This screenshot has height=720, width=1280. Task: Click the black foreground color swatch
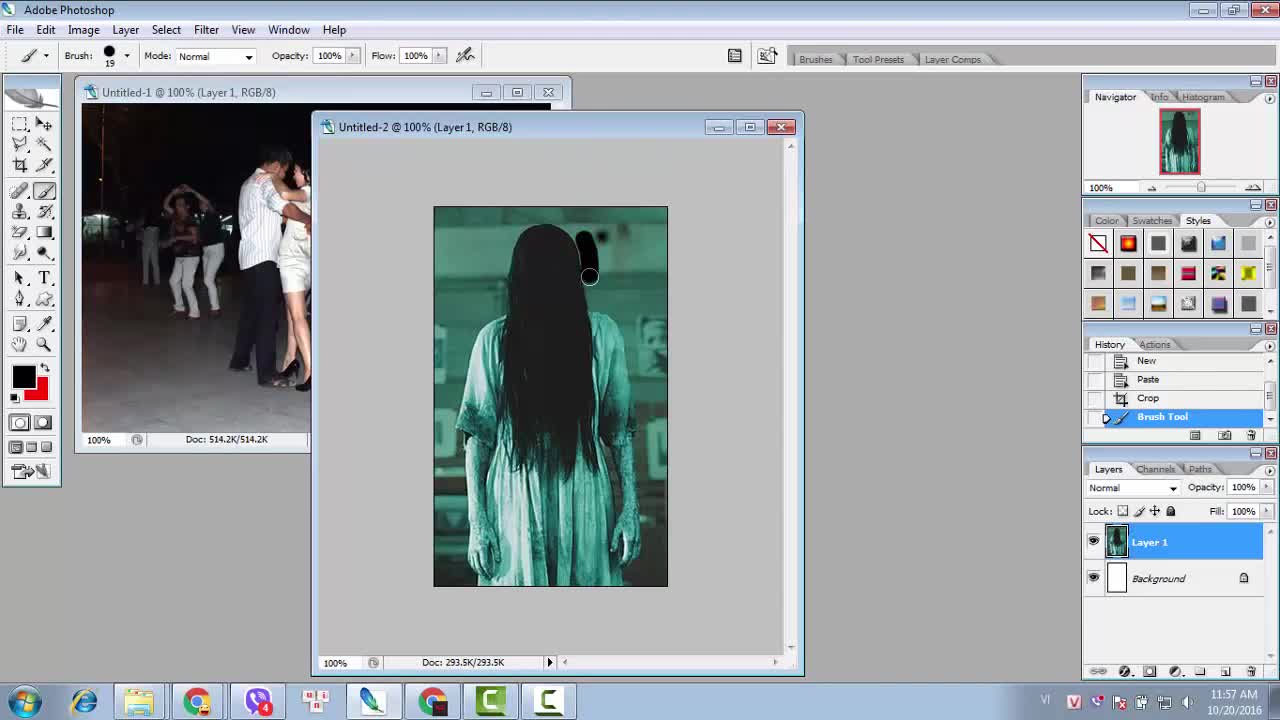(22, 375)
